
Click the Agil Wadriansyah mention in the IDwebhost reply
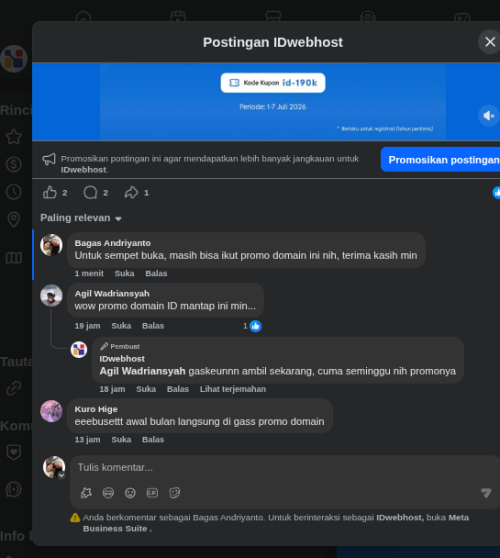142,371
